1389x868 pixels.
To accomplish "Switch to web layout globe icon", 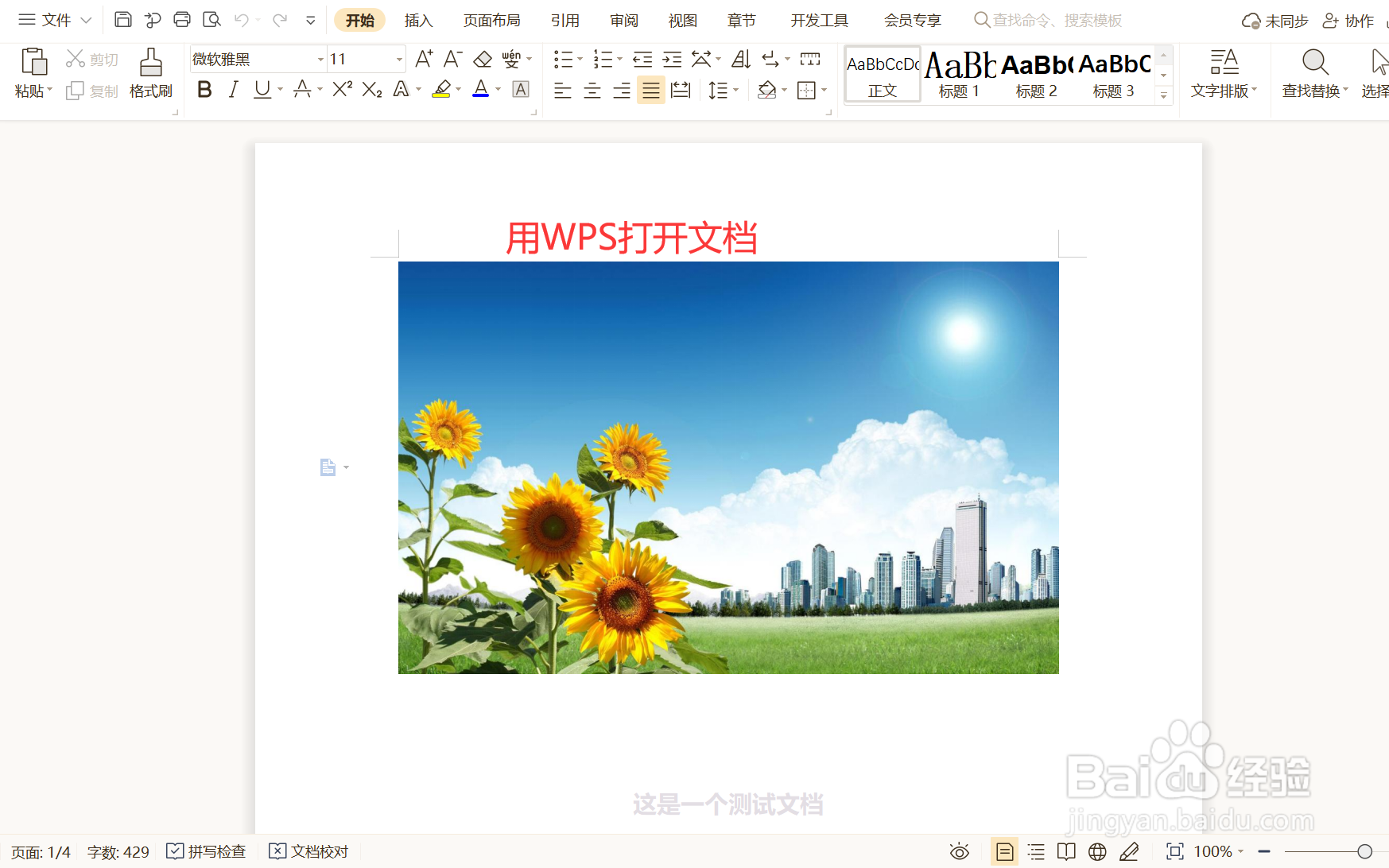I will tap(1097, 852).
